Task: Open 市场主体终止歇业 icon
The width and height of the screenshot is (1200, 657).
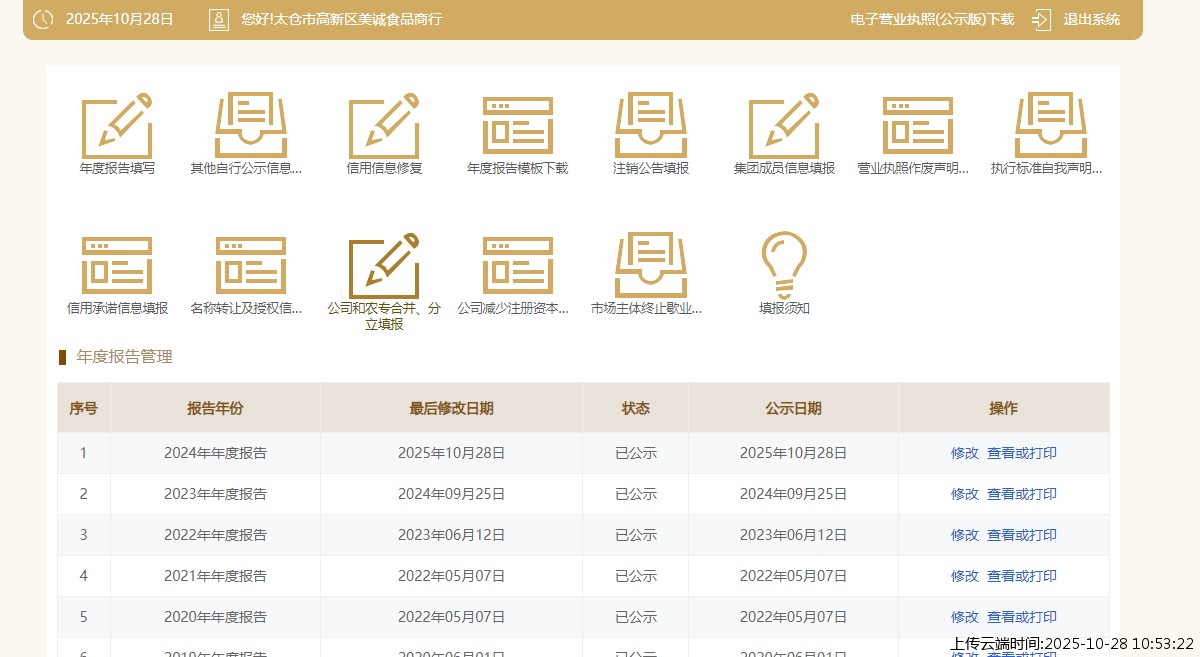Action: tap(650, 266)
